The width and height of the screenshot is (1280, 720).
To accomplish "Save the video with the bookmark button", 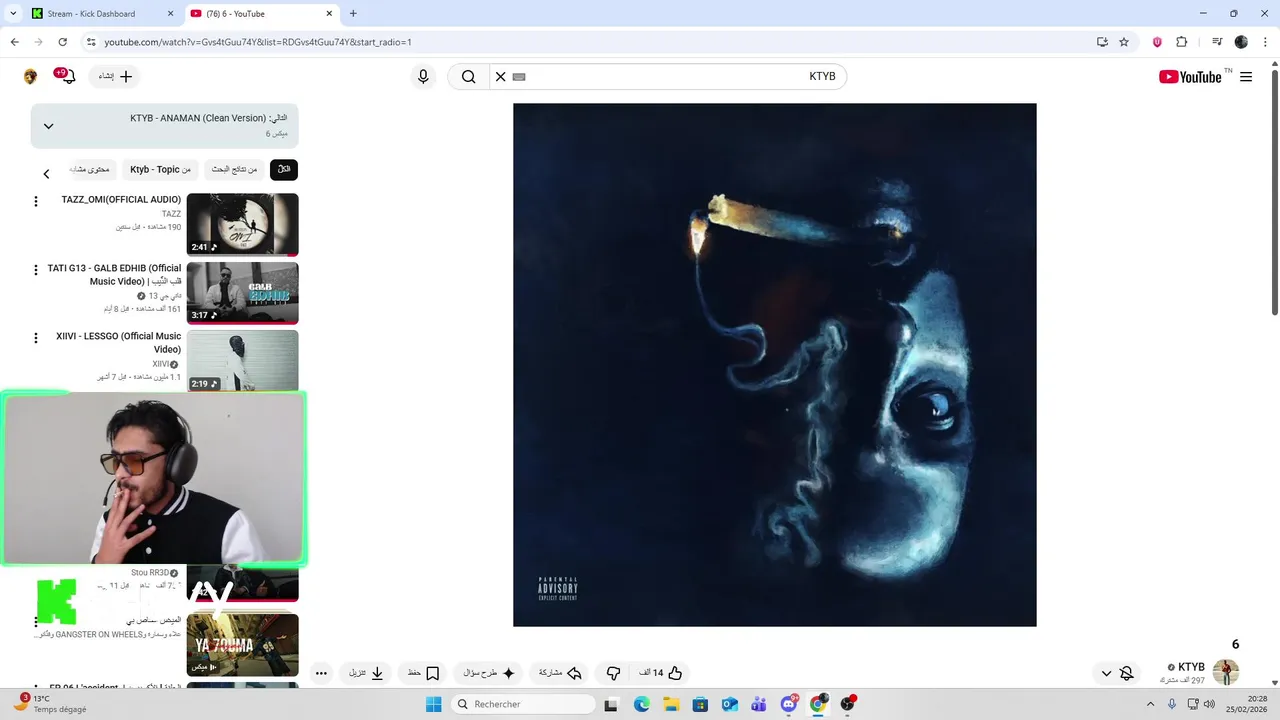I will 423,673.
